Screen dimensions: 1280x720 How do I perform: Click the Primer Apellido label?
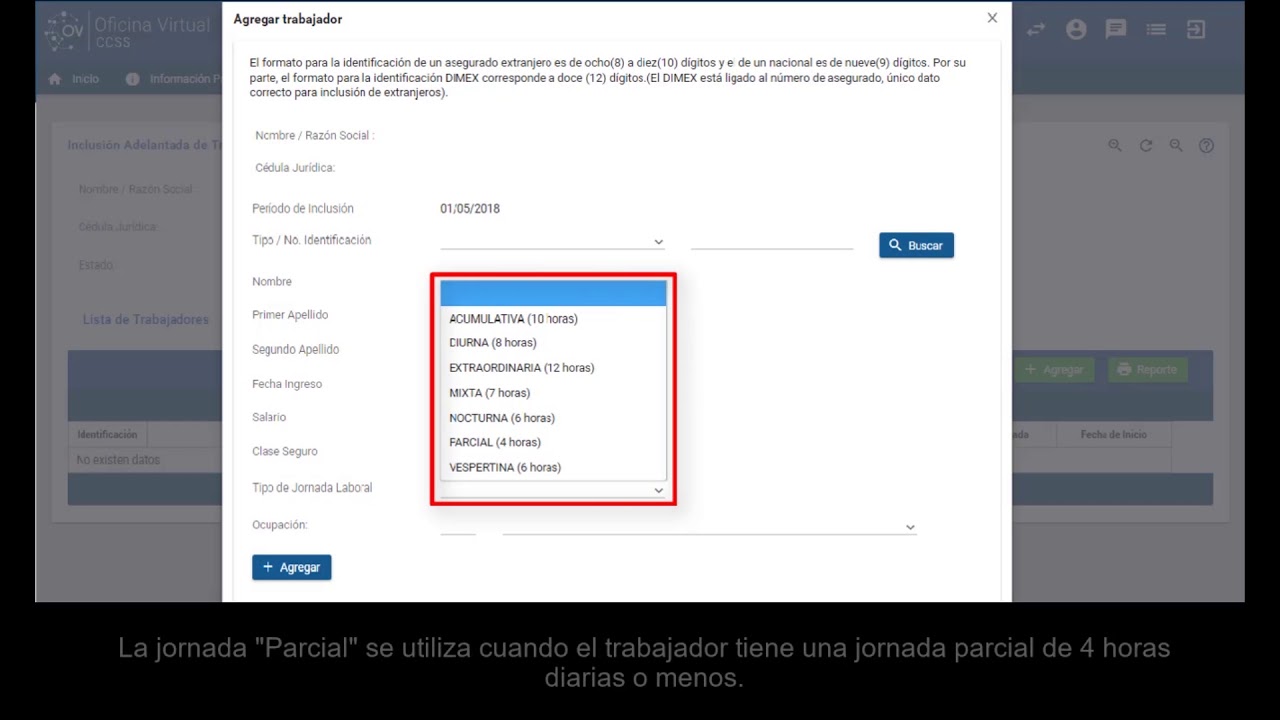290,315
